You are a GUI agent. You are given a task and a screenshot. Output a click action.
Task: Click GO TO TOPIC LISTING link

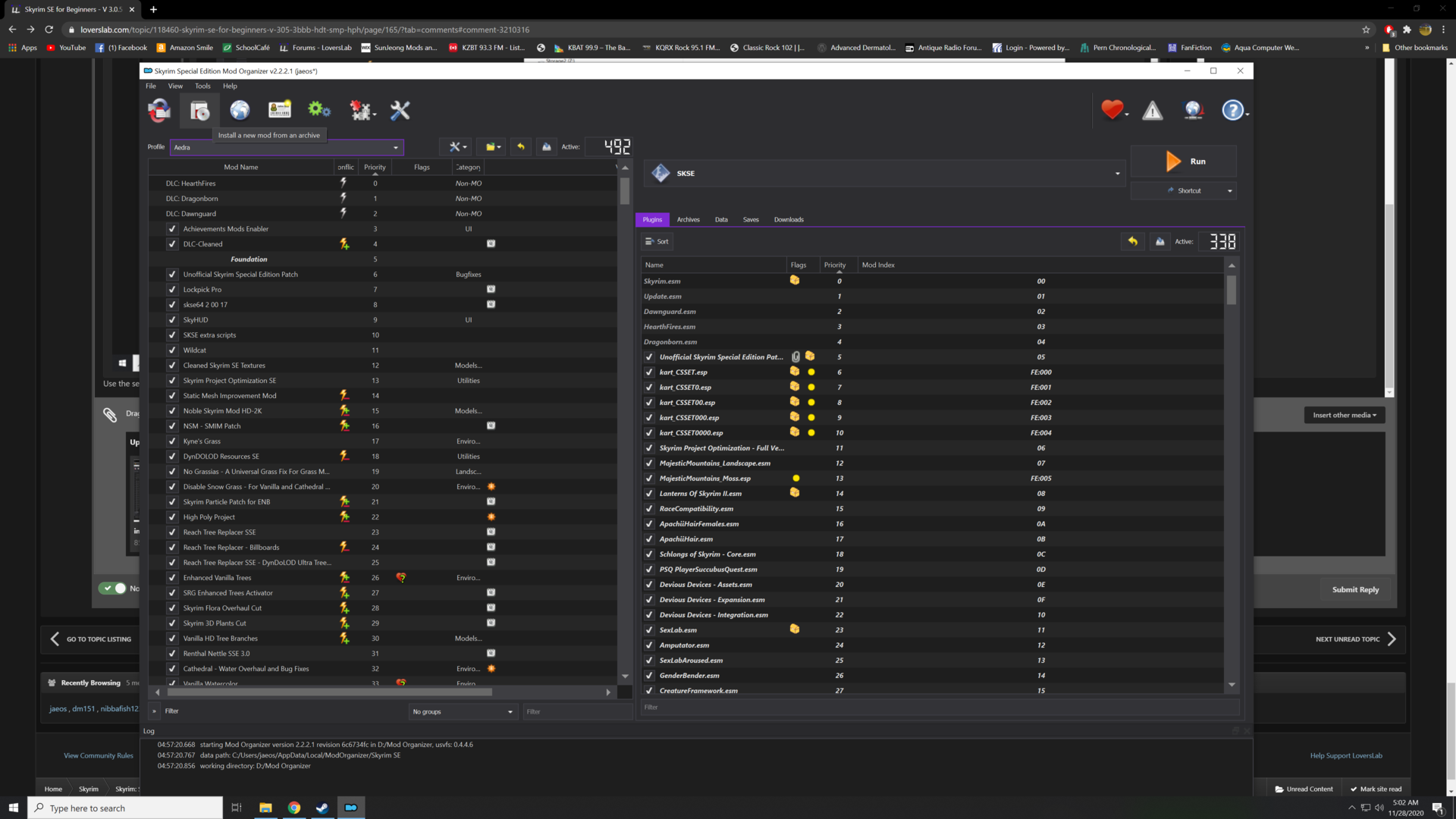[x=91, y=639]
